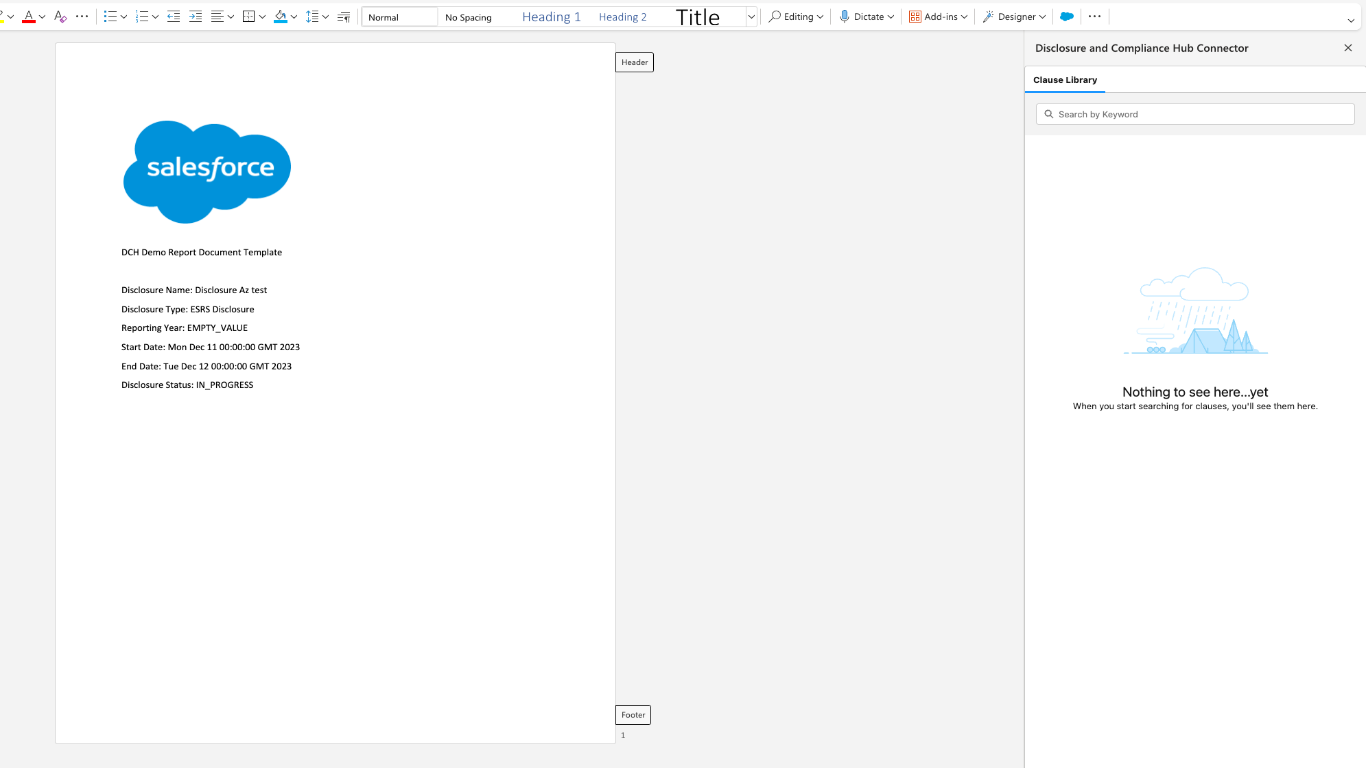1366x768 pixels.
Task: Expand the styles gallery dropdown
Action: tap(751, 17)
